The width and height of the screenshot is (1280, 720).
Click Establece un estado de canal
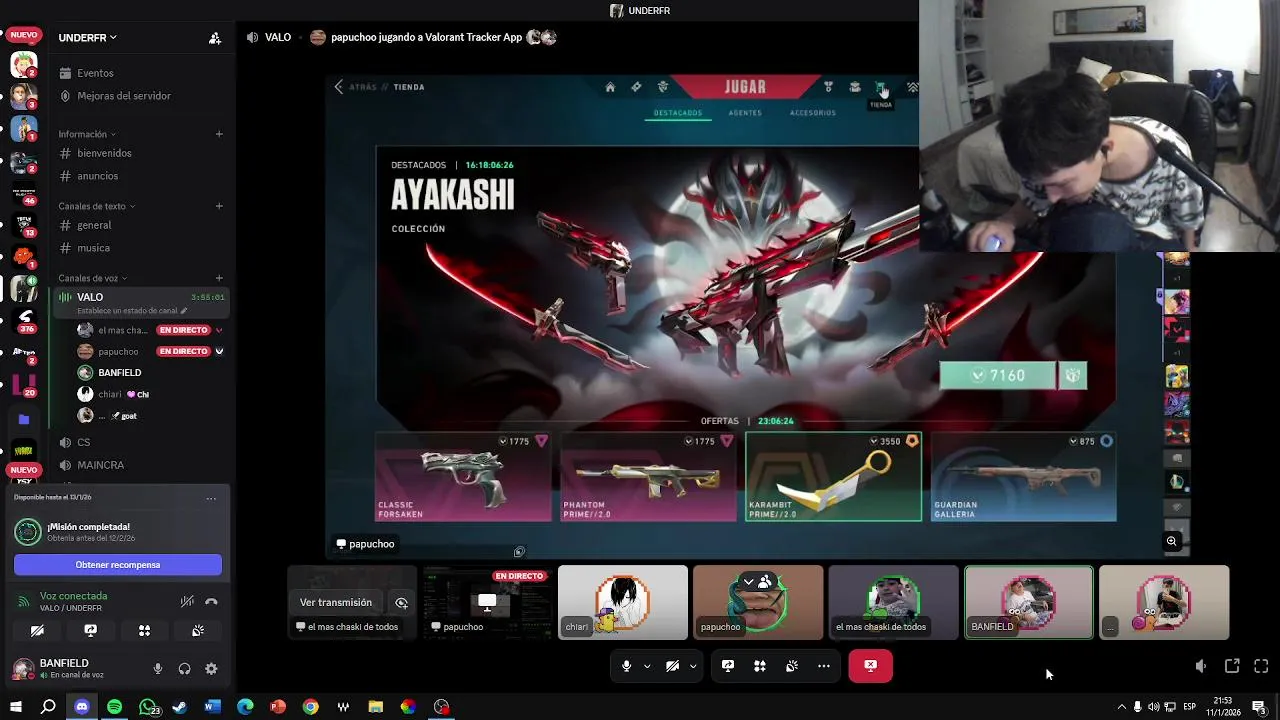tap(132, 311)
